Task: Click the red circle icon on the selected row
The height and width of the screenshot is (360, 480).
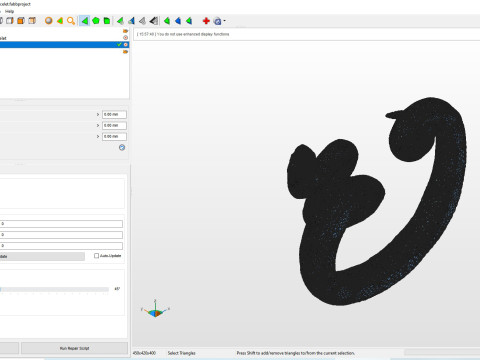Action: [x=126, y=44]
